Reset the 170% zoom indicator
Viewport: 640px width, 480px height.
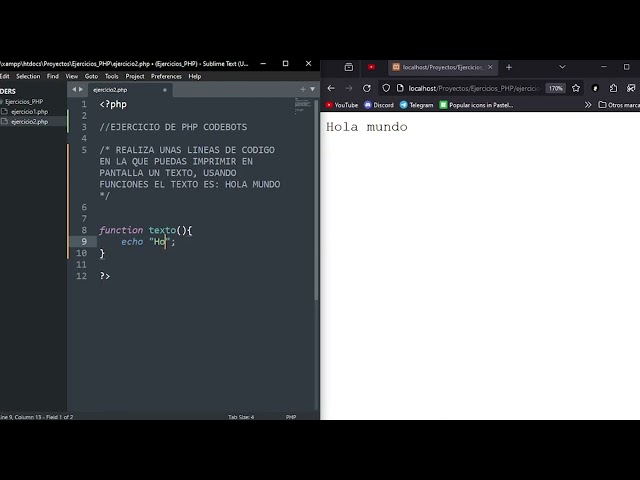coord(556,88)
